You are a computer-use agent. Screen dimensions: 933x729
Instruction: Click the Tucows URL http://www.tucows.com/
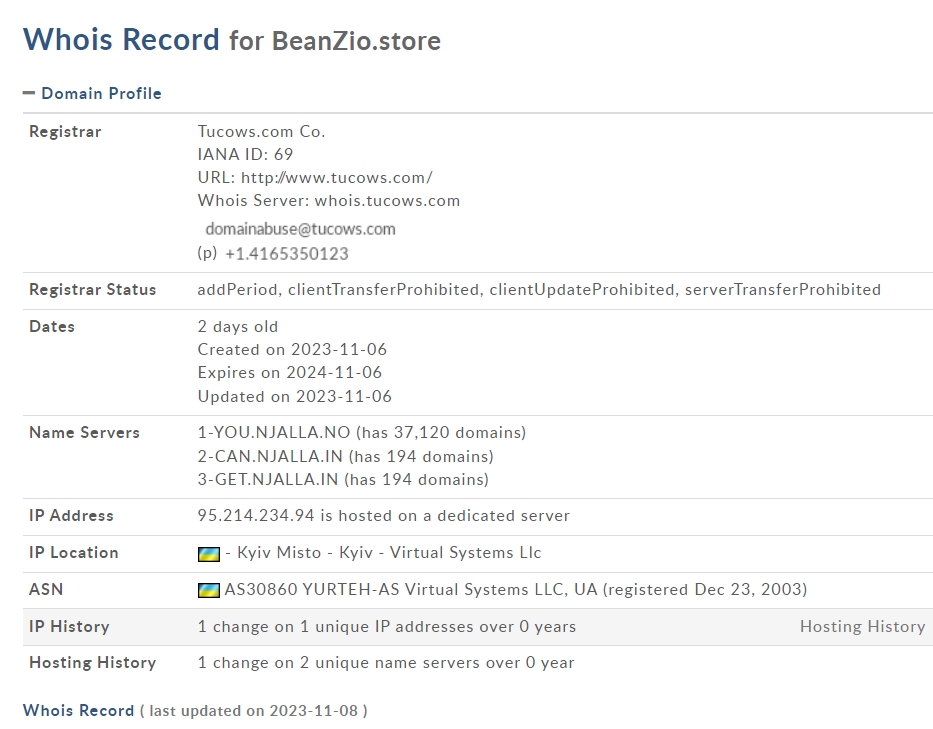pos(337,177)
